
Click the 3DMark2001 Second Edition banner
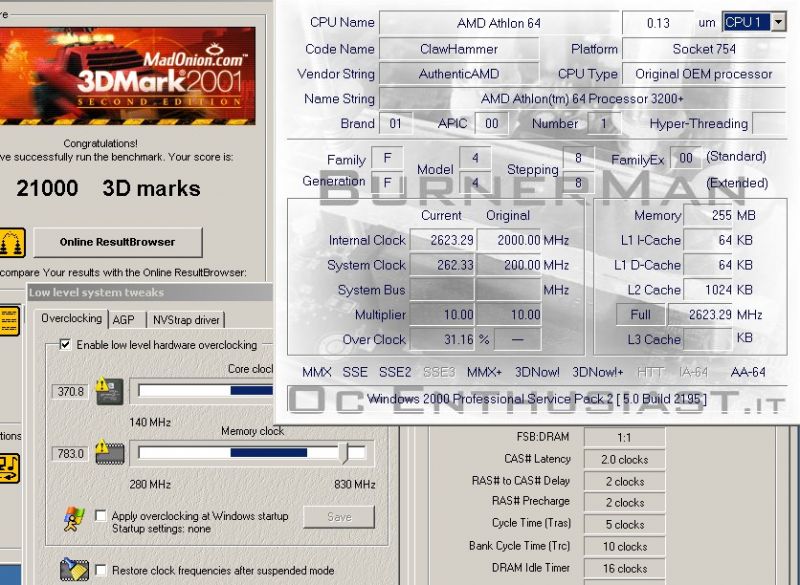coord(128,75)
